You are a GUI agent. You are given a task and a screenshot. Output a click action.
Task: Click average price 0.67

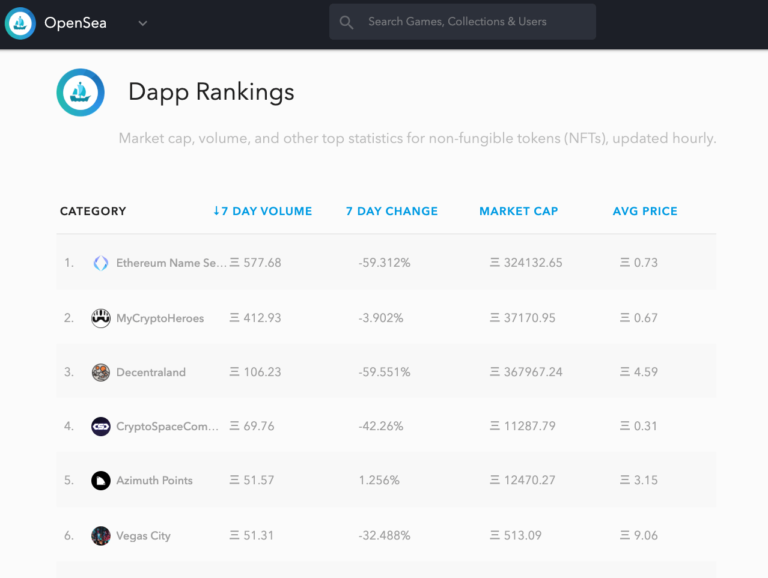(x=639, y=318)
